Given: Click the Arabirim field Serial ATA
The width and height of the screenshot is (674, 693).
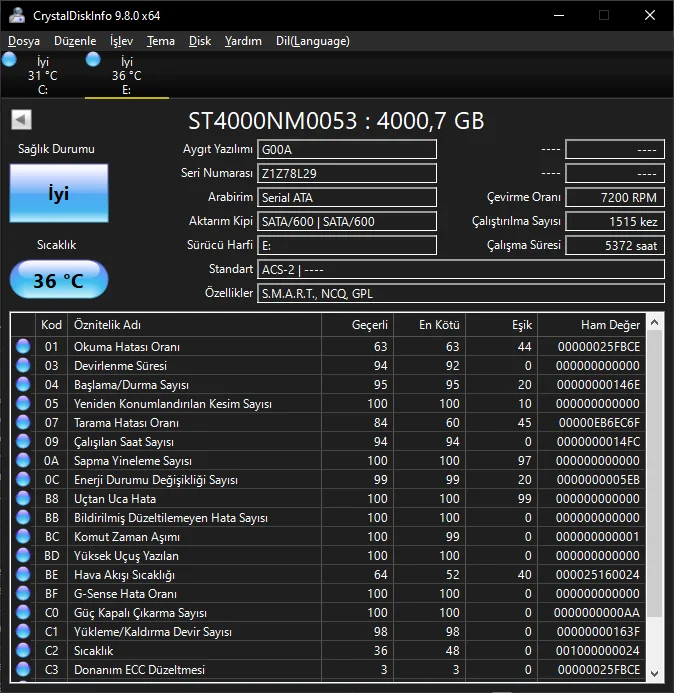Looking at the screenshot, I should [347, 198].
